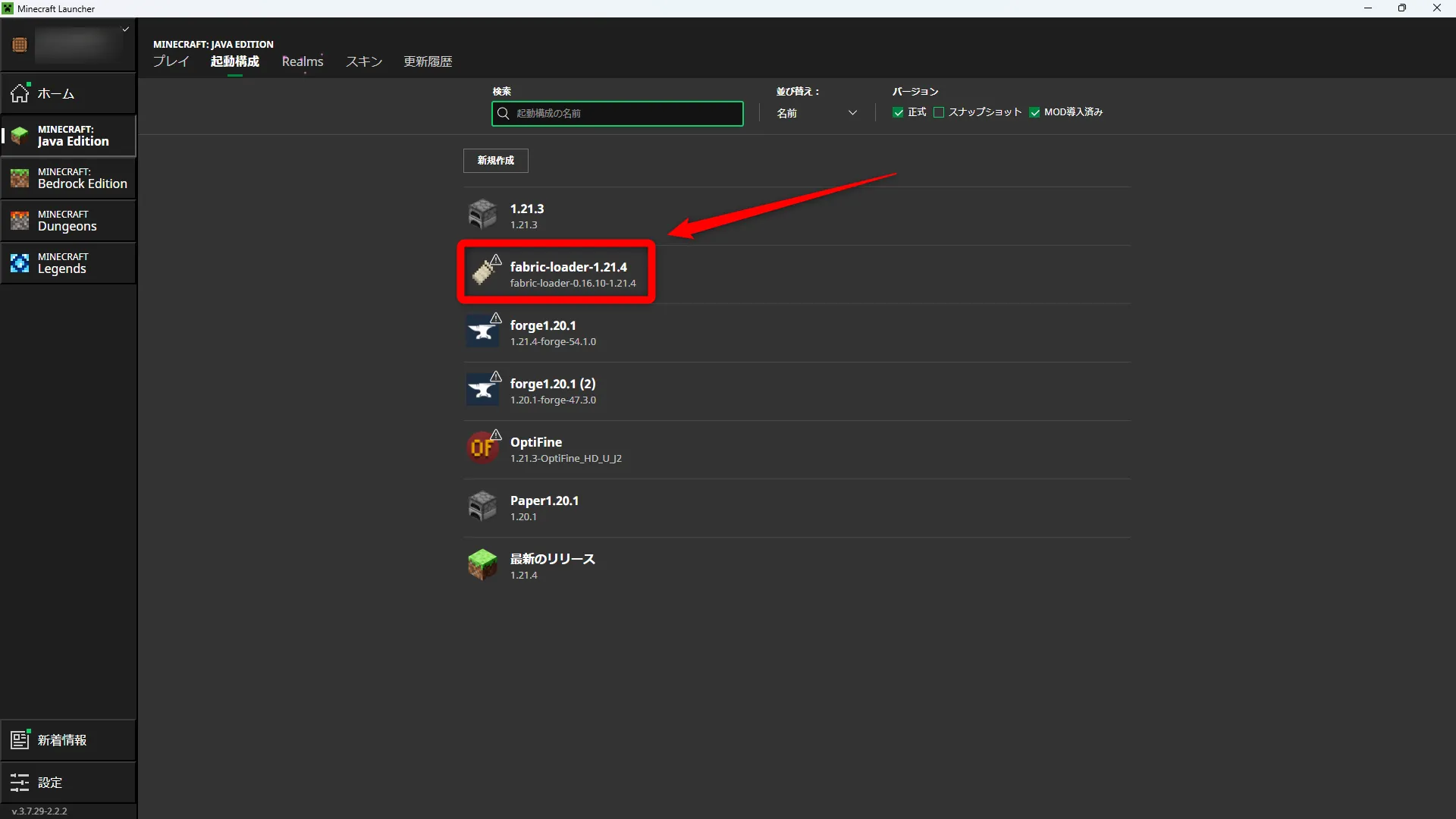Click the fabric-loader-0.16.10-1.21.4 version text
The height and width of the screenshot is (819, 1456).
tap(573, 284)
